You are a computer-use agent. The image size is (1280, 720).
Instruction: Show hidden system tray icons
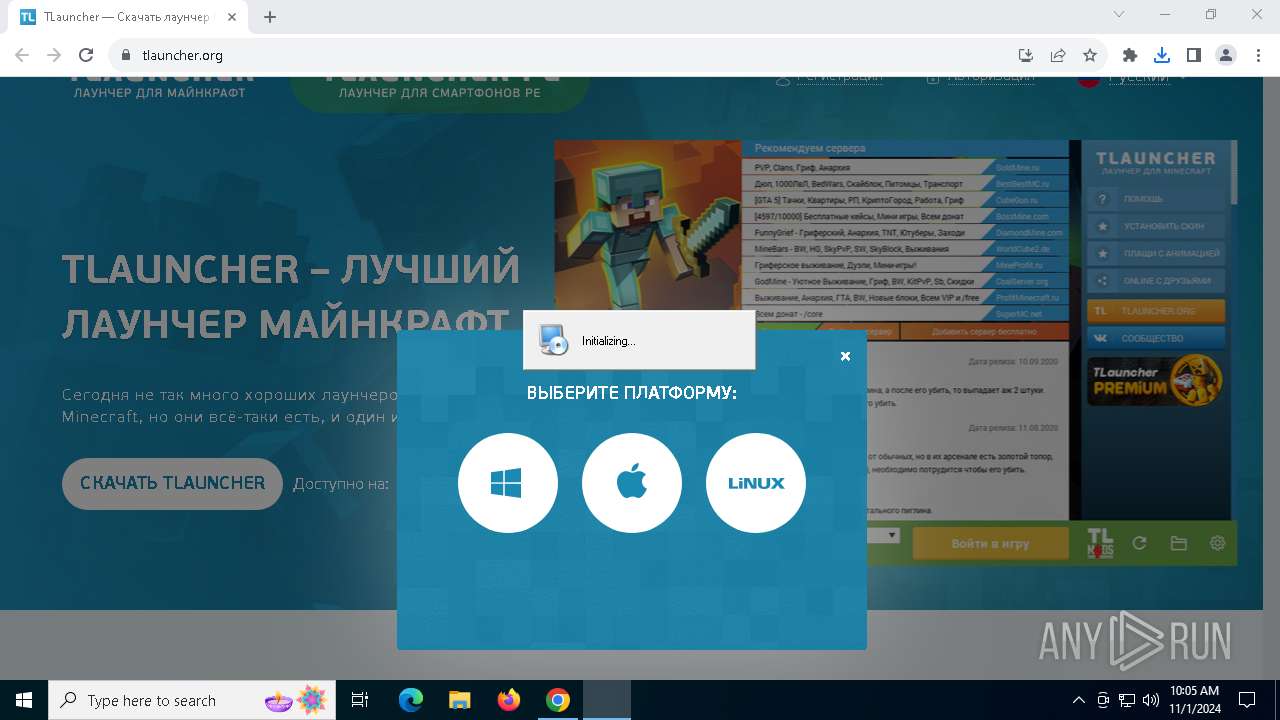tap(1078, 700)
